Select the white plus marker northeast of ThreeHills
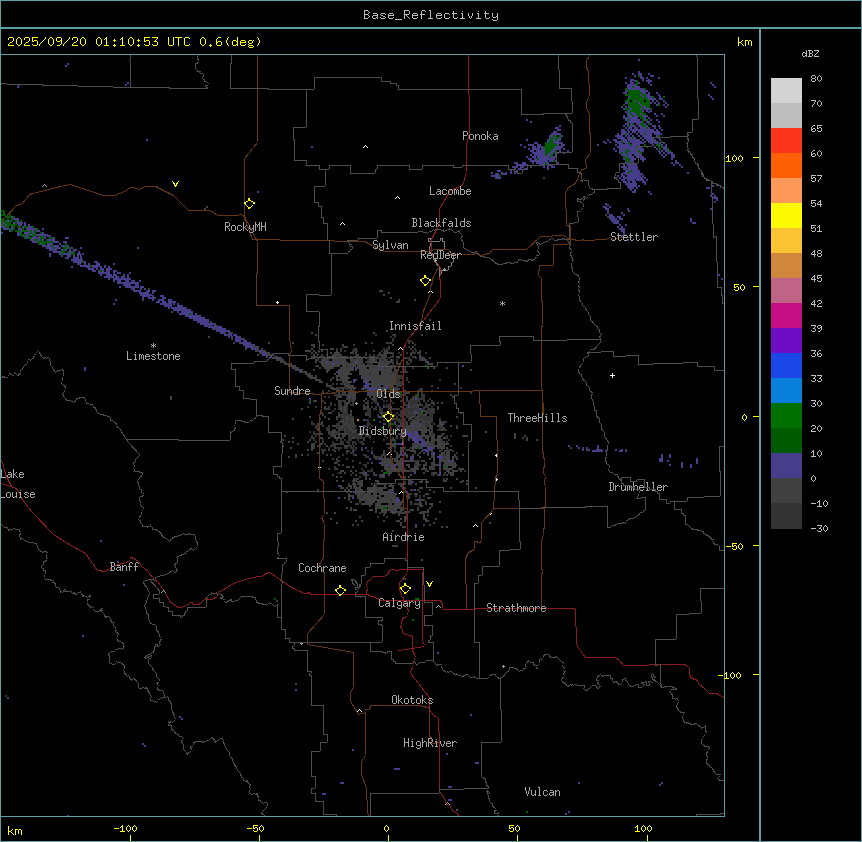 [x=612, y=375]
